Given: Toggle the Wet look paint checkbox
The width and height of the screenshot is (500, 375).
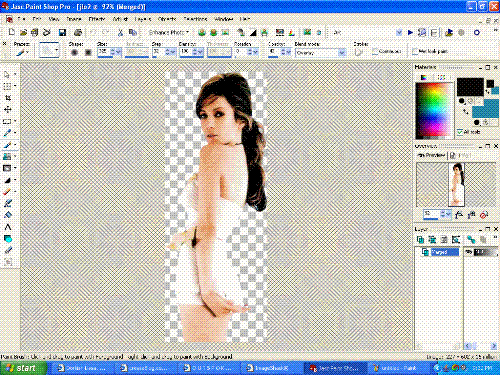Looking at the screenshot, I should (x=415, y=51).
